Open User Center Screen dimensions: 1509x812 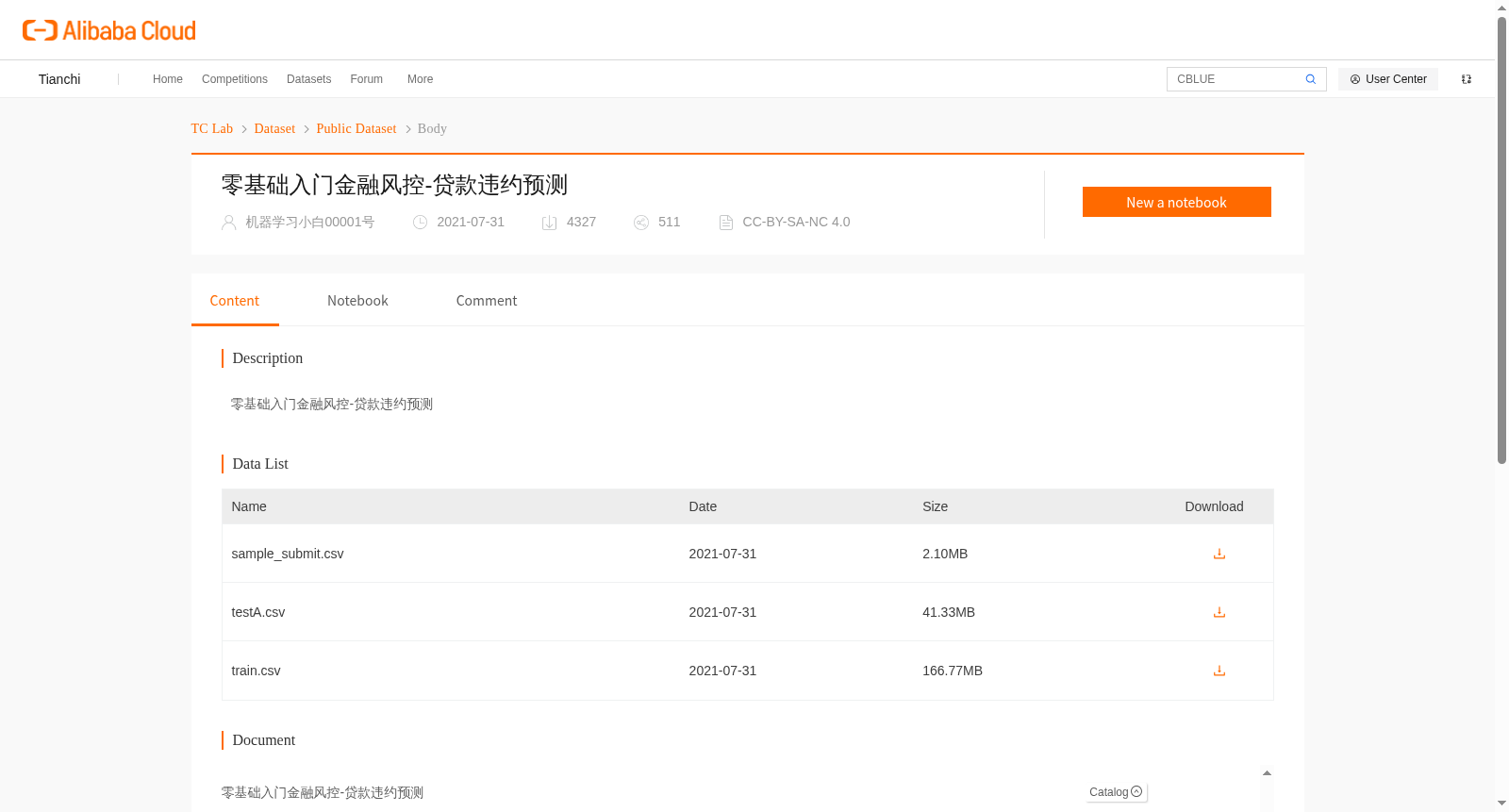[x=1388, y=79]
